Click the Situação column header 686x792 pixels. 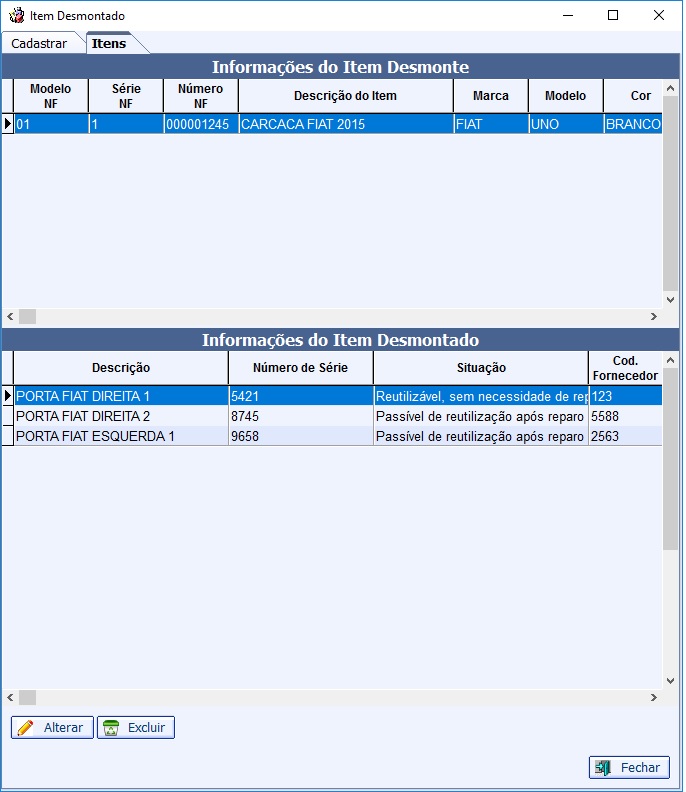click(481, 368)
